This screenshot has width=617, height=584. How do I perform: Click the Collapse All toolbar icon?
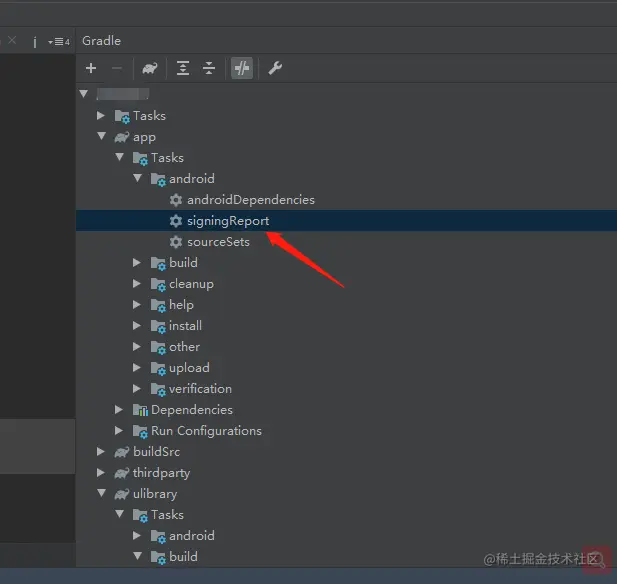[x=209, y=68]
